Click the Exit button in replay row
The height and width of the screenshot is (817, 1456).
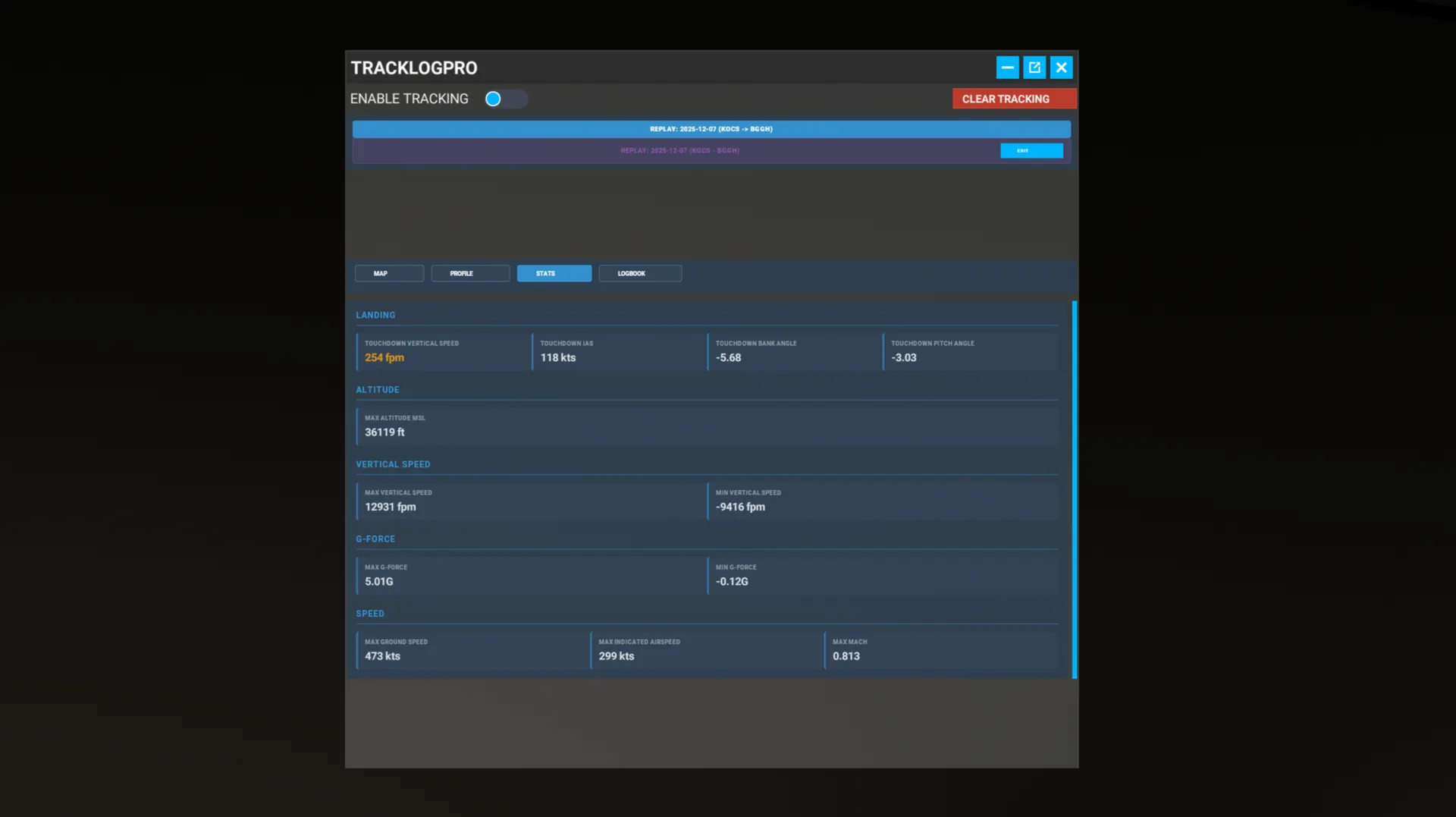1031,150
